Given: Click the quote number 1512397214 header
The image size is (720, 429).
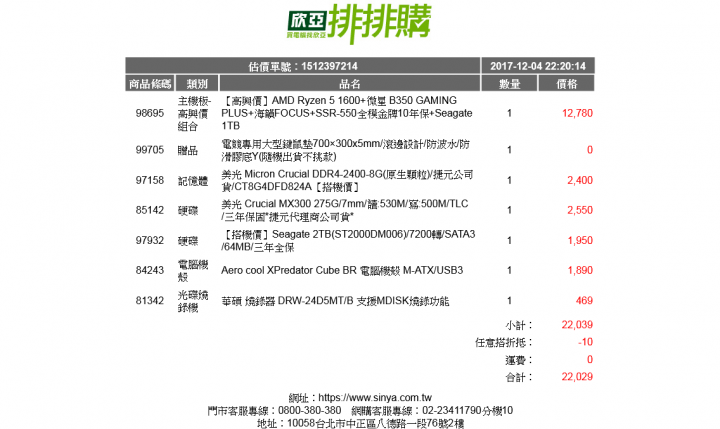Looking at the screenshot, I should pos(303,66).
